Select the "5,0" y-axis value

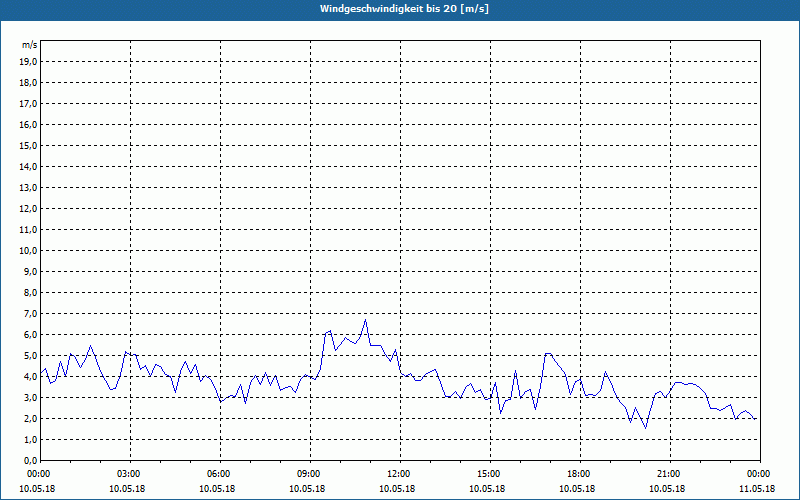[30, 356]
